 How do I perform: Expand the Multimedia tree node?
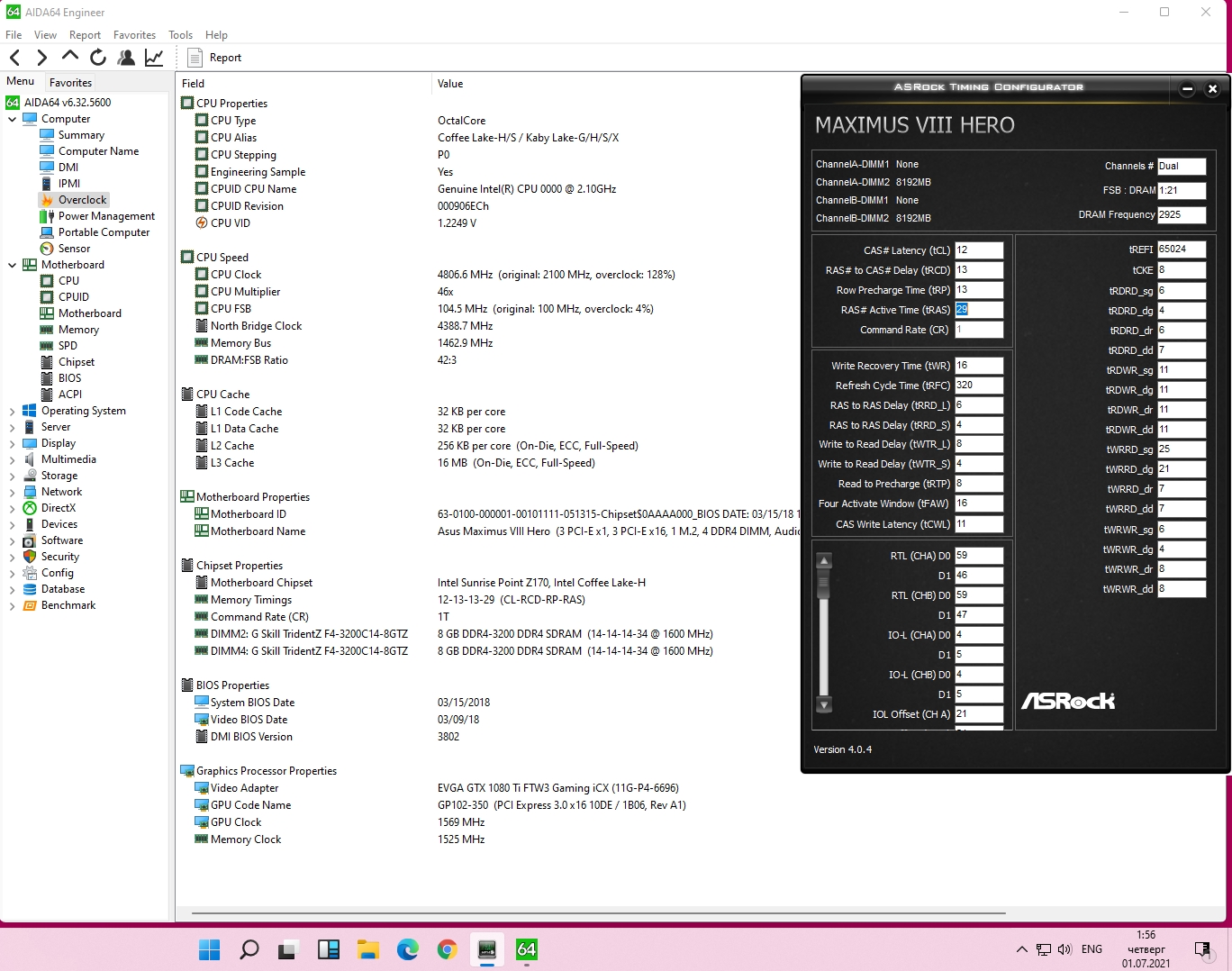coord(12,459)
